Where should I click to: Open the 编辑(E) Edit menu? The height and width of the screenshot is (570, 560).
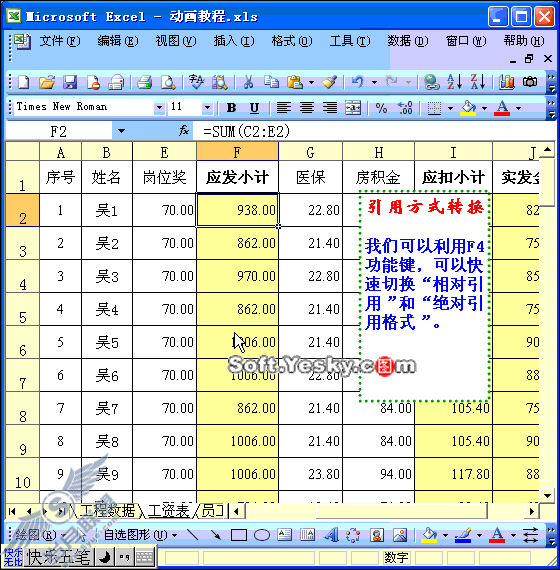[x=118, y=41]
